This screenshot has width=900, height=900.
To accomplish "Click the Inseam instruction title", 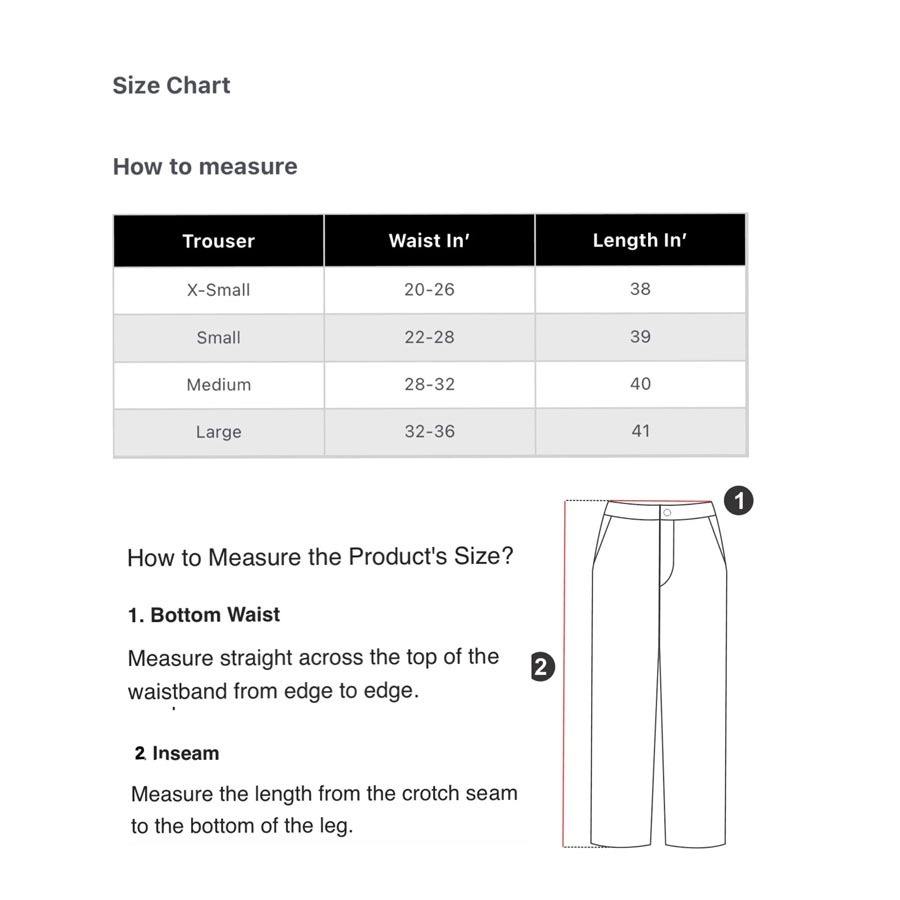I will pos(177,754).
